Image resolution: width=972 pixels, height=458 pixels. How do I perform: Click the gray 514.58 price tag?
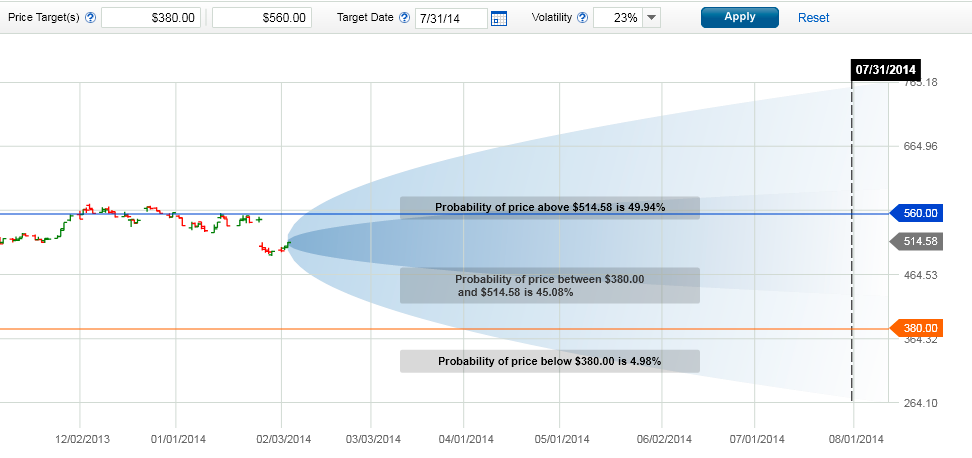[916, 242]
